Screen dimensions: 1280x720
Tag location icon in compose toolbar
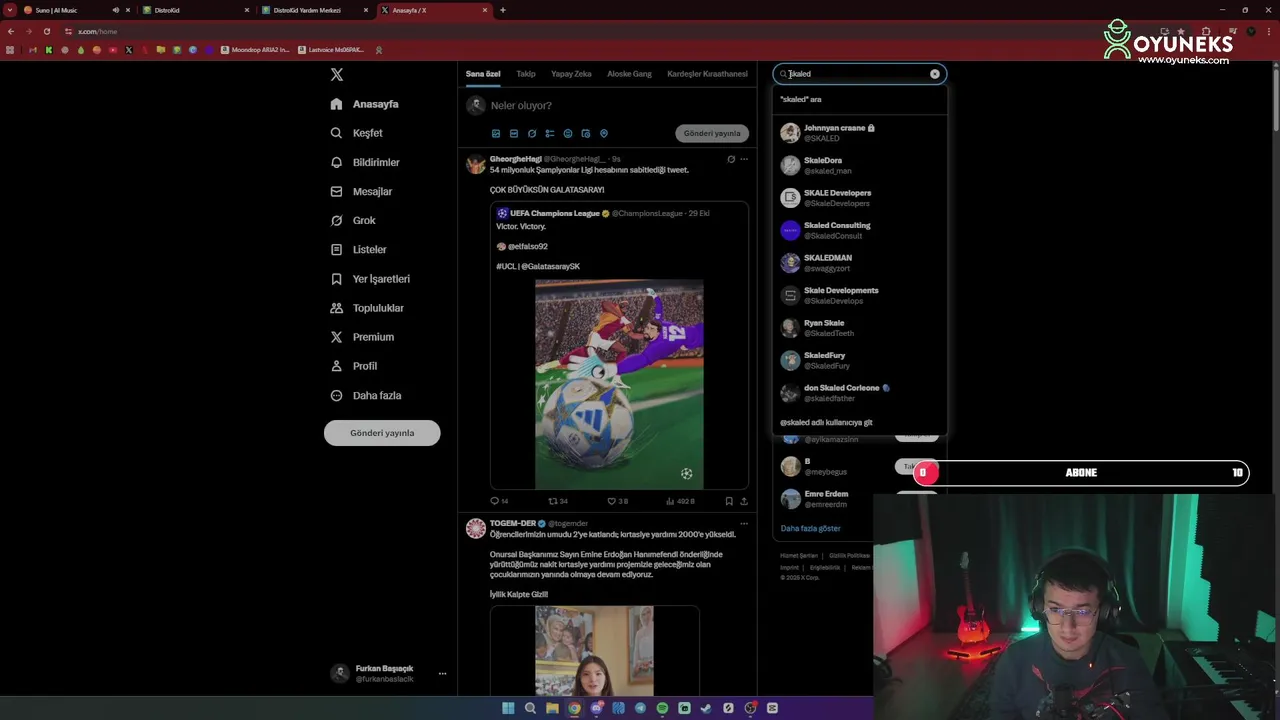[x=603, y=133]
